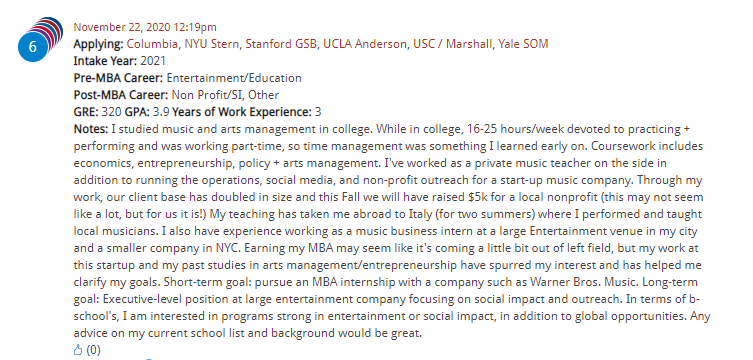Click the Years of Work Experience label
The image size is (753, 360).
click(242, 112)
